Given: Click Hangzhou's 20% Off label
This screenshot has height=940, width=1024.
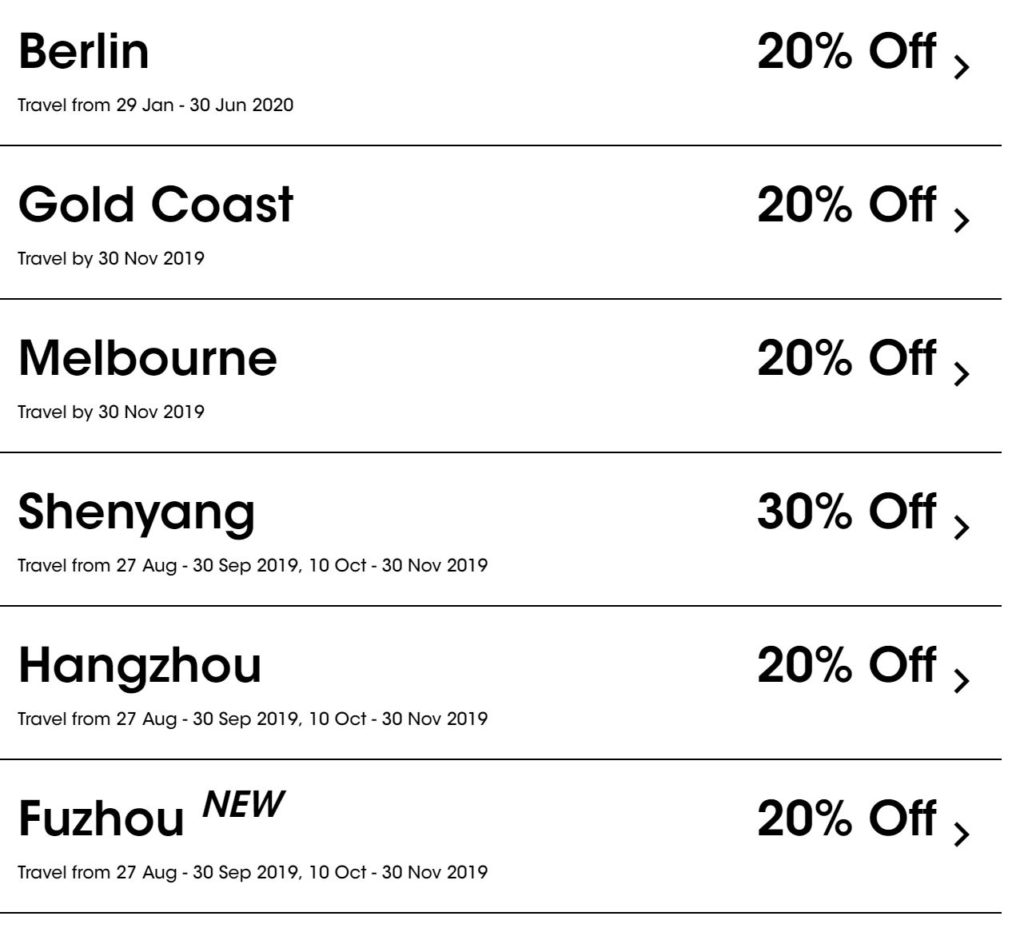Looking at the screenshot, I should (x=846, y=665).
